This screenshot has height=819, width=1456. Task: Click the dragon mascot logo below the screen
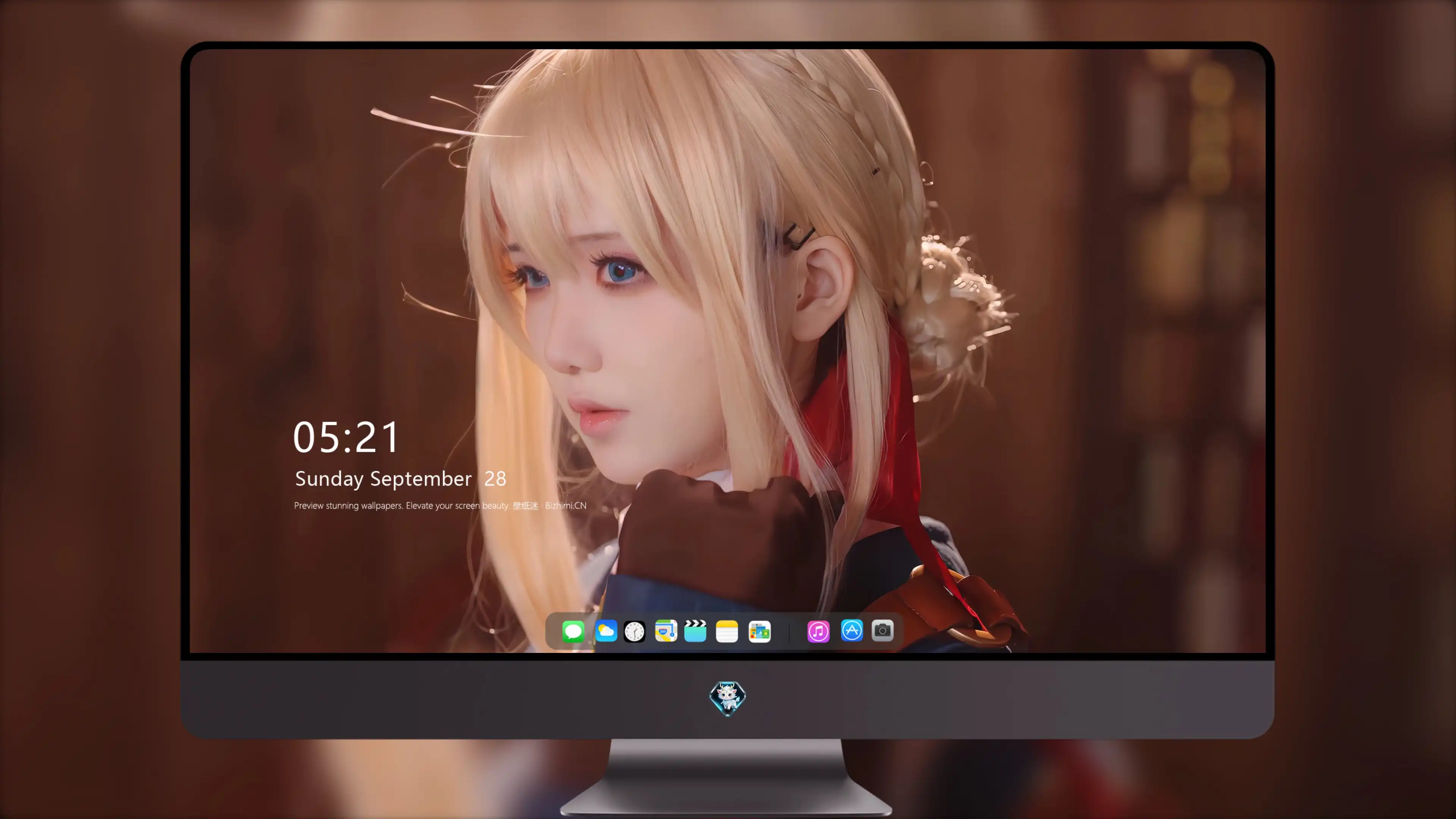728,698
